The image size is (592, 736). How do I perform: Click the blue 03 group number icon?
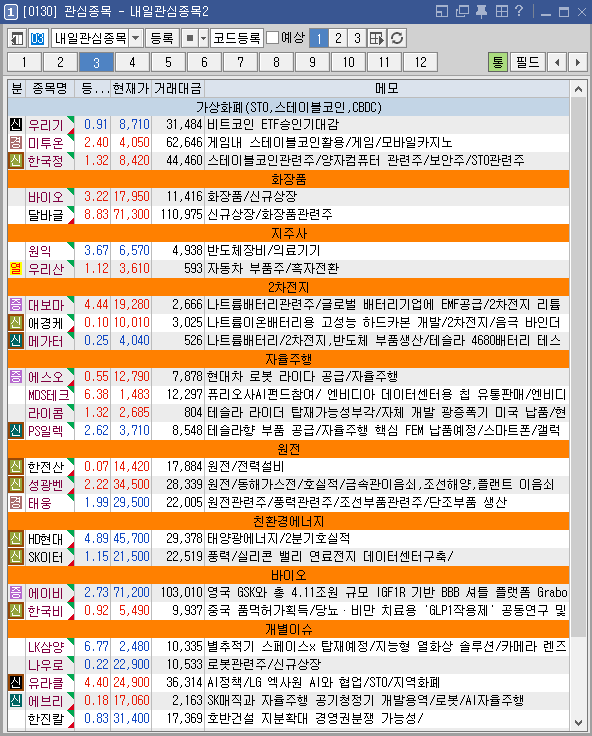pos(38,38)
